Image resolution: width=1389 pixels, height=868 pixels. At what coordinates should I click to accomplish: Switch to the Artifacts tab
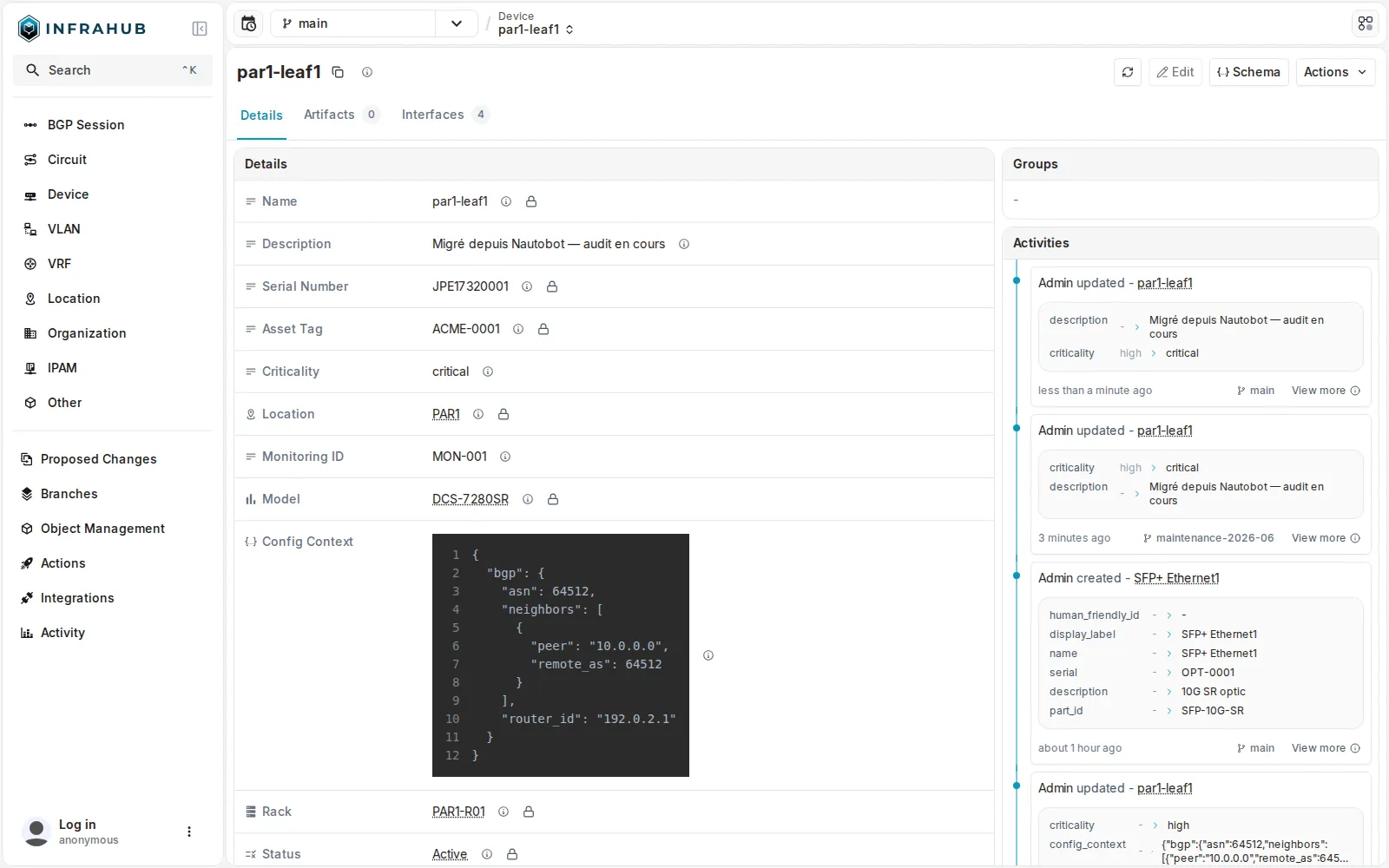point(341,115)
